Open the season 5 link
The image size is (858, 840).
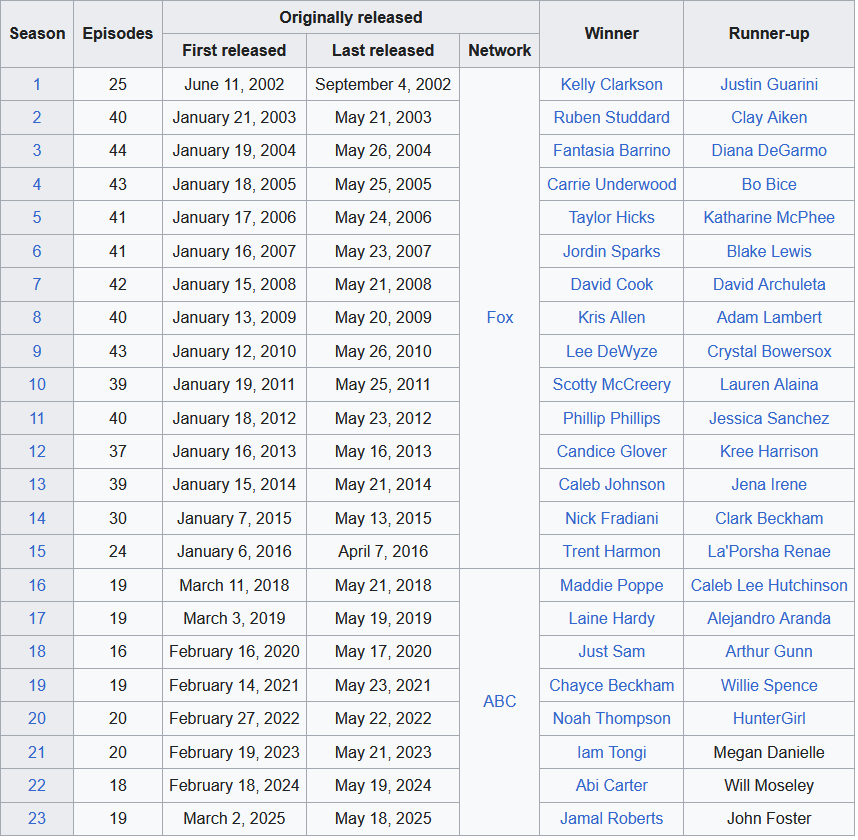[37, 217]
